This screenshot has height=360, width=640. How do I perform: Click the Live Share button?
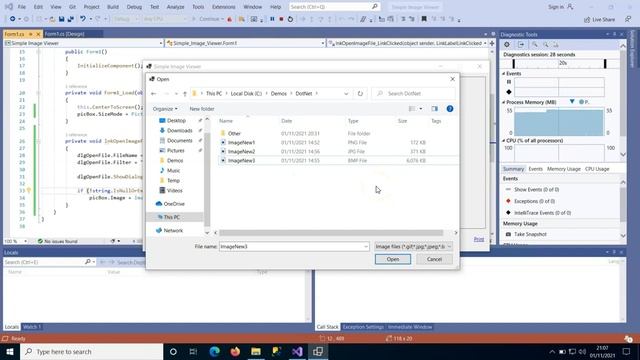[600, 20]
